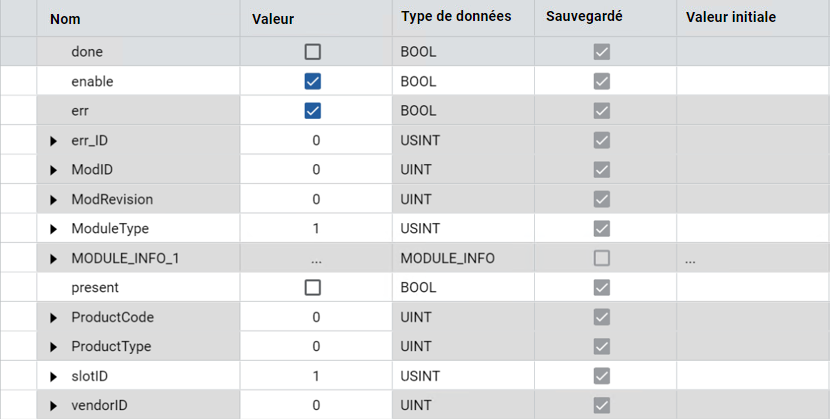Edit the vendorID value field
The width and height of the screenshot is (831, 420).
coord(316,406)
